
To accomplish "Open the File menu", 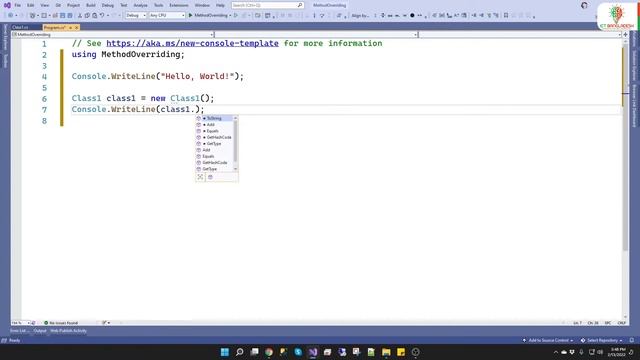I will (x=18, y=5).
